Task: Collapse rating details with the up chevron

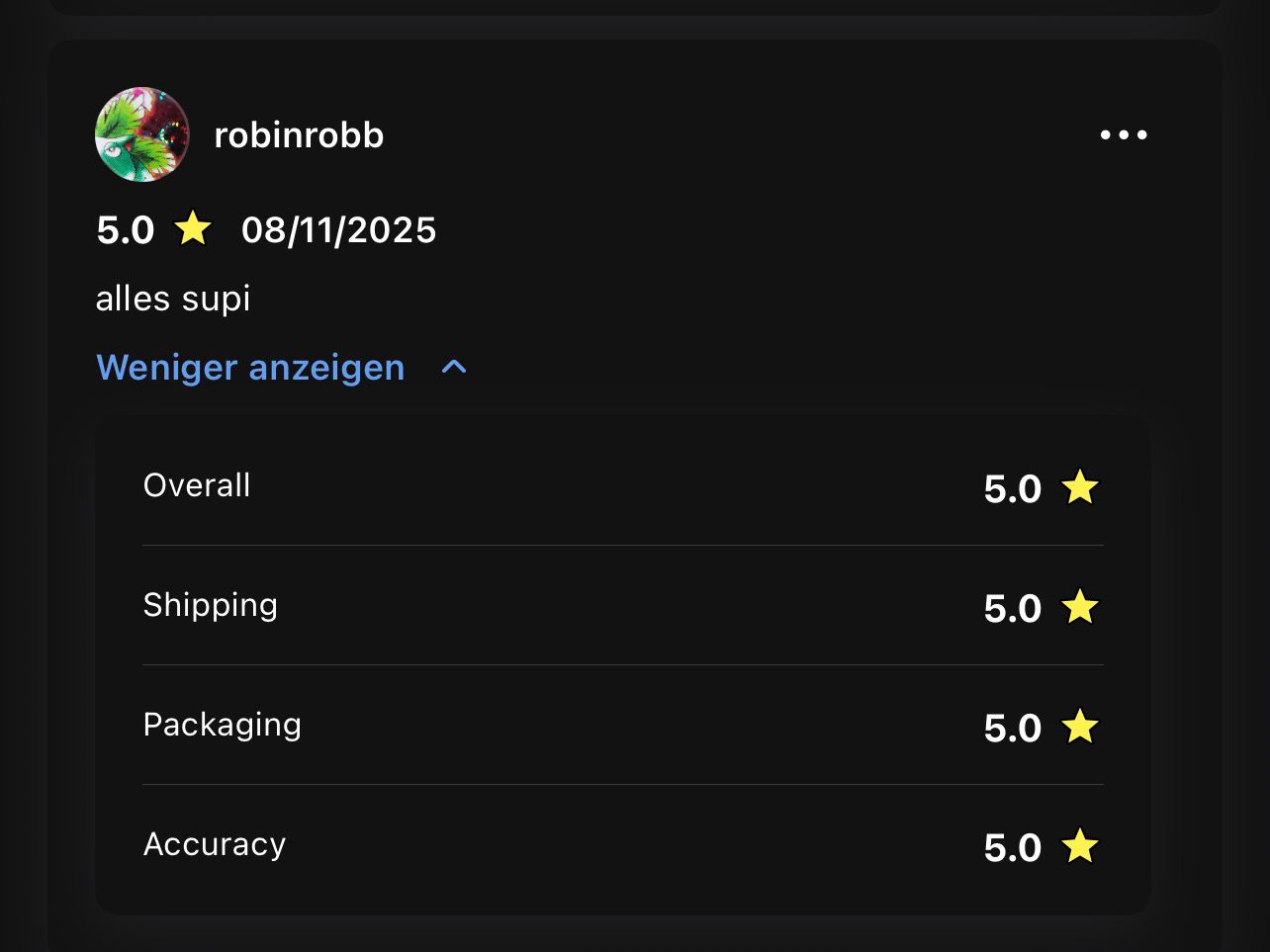Action: coord(454,368)
